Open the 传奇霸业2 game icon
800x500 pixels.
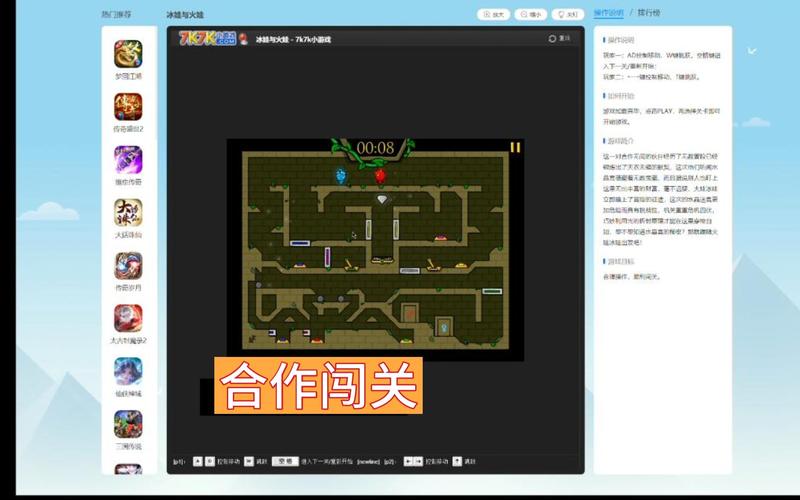click(128, 107)
